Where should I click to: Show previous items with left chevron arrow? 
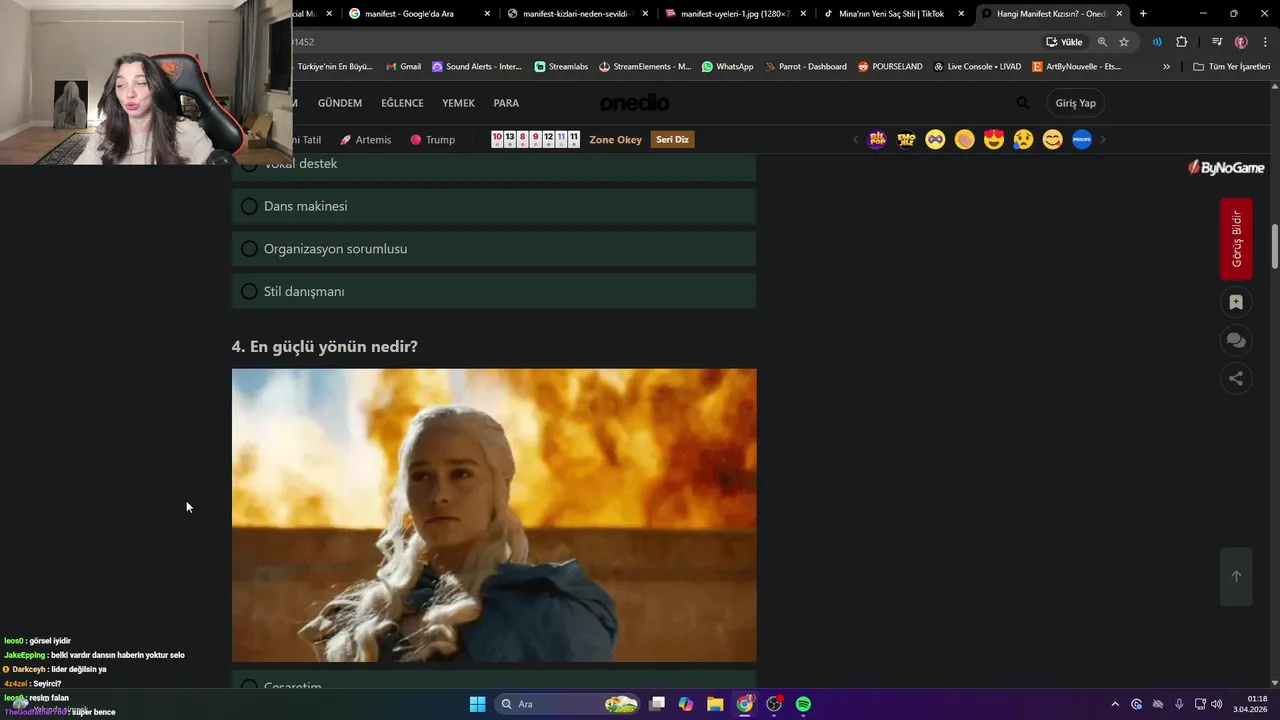tap(855, 140)
